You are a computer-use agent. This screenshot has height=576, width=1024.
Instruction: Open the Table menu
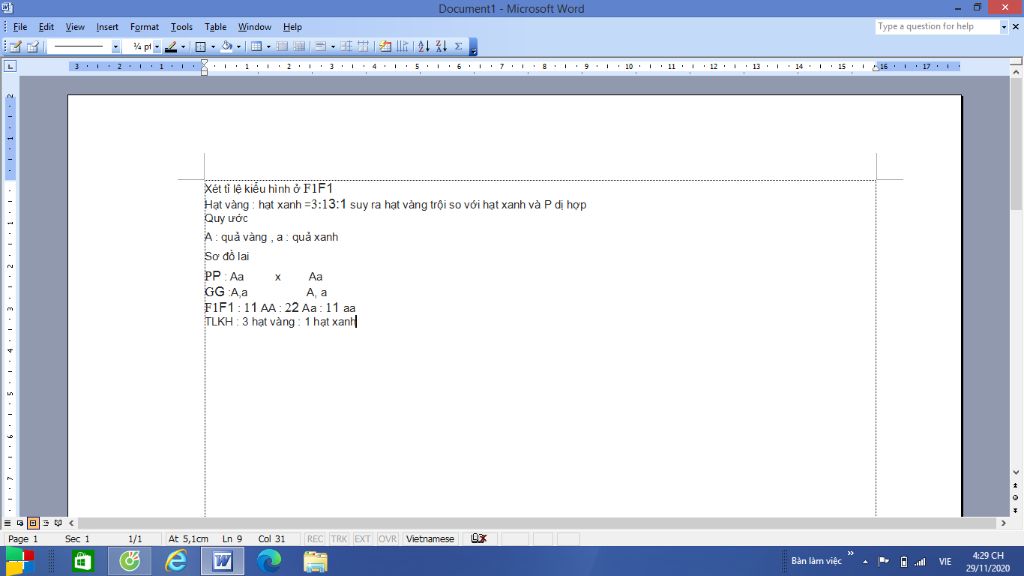click(216, 27)
